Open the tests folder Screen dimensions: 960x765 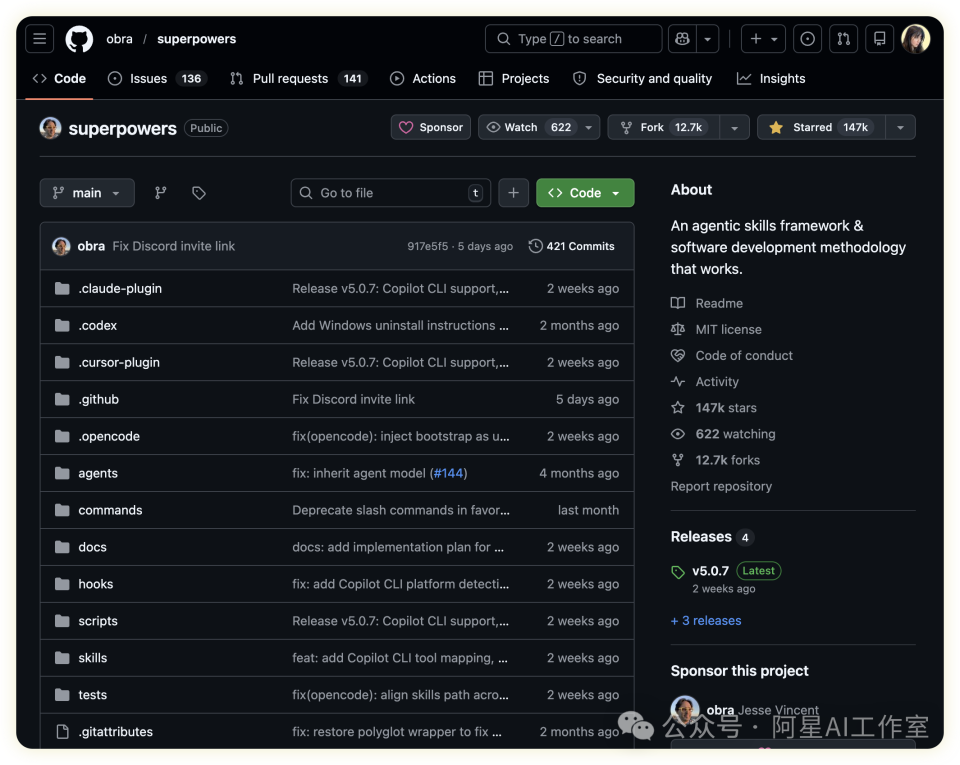[92, 695]
